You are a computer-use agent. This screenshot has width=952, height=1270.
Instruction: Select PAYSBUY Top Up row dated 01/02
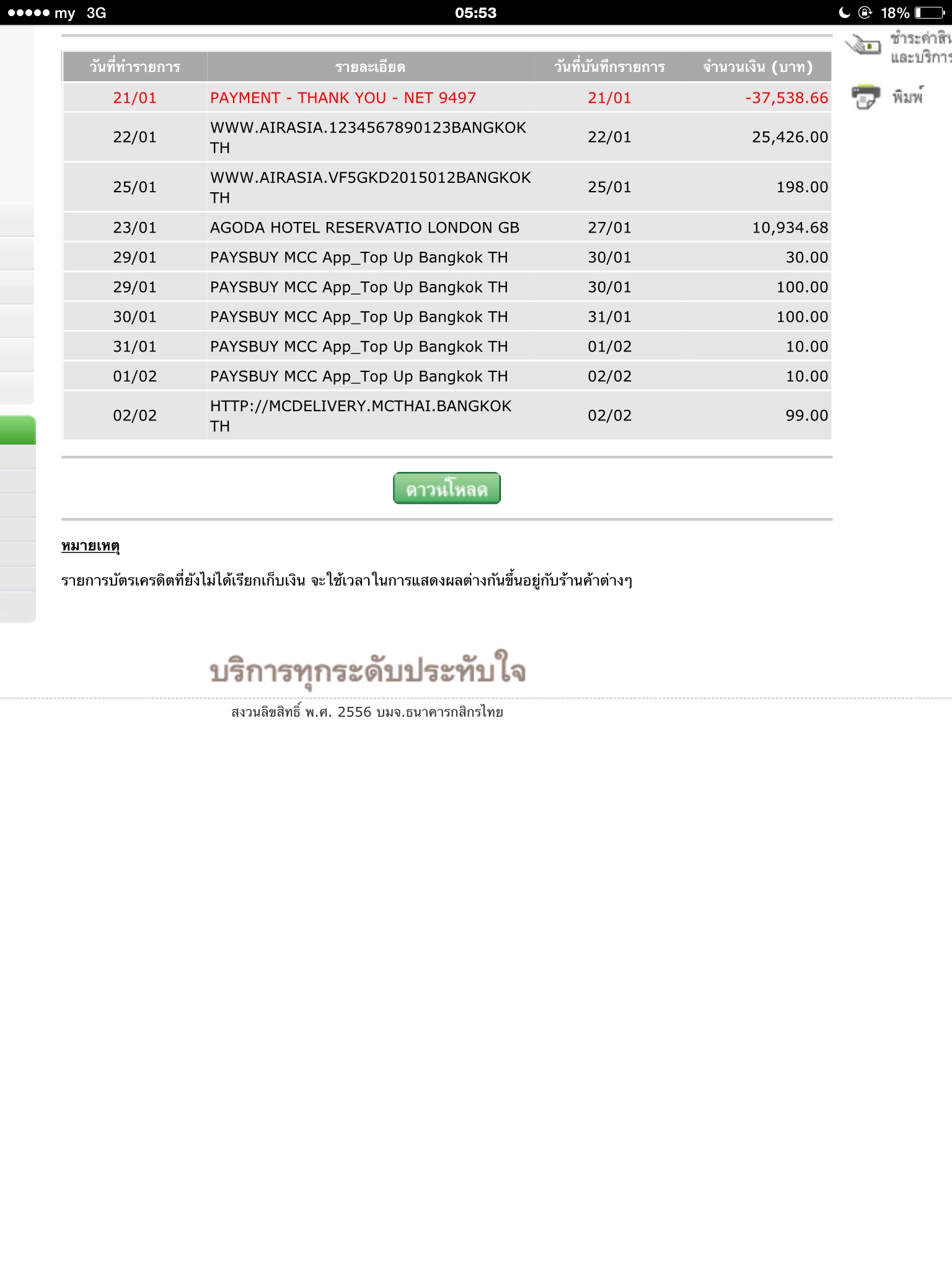447,376
